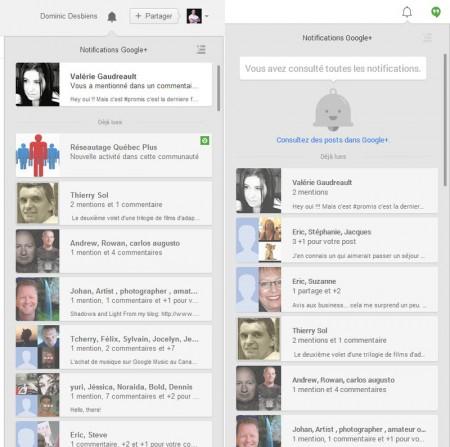Click the dark bell icon beside Dominic Desbiens
Viewport: 450px width, 447px height.
coord(112,16)
